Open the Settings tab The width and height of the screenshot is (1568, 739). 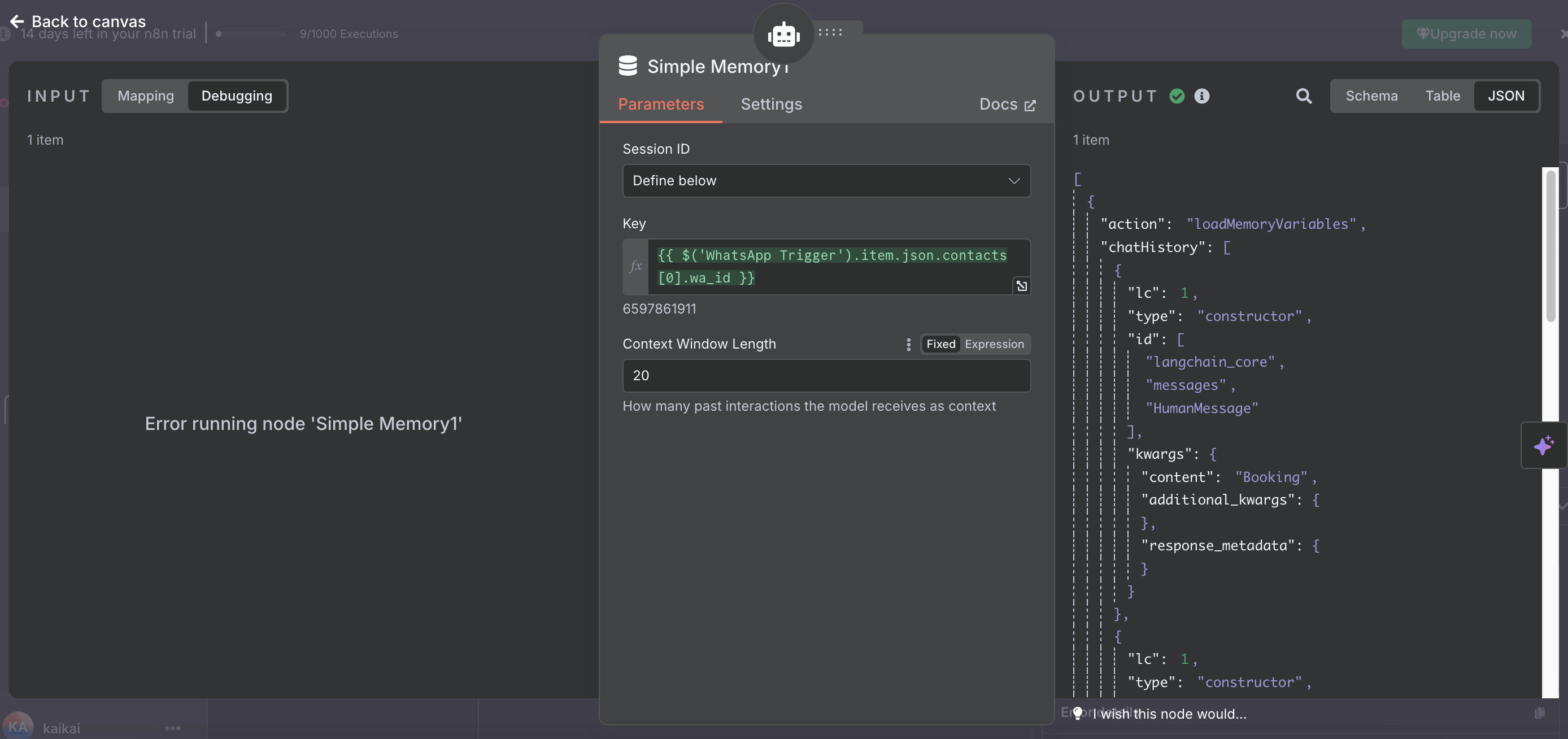(x=770, y=104)
